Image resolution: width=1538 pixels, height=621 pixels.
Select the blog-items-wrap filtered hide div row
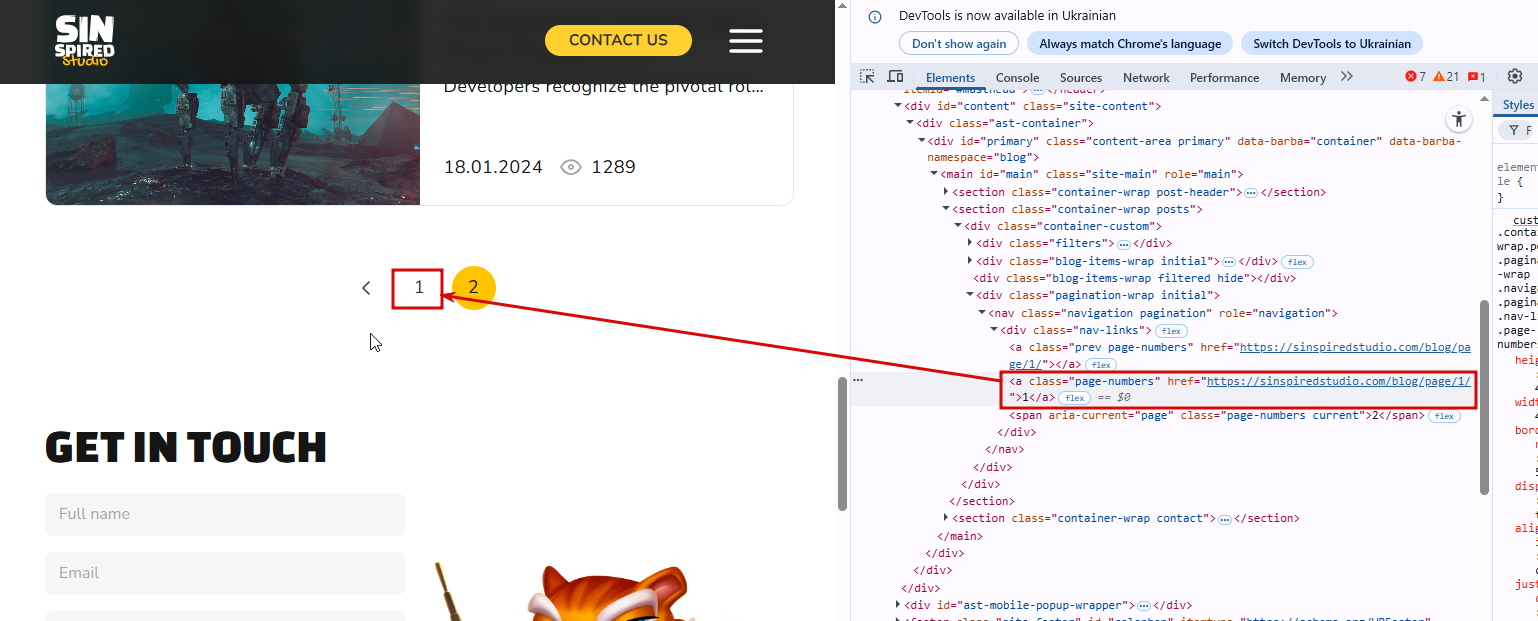[1135, 278]
